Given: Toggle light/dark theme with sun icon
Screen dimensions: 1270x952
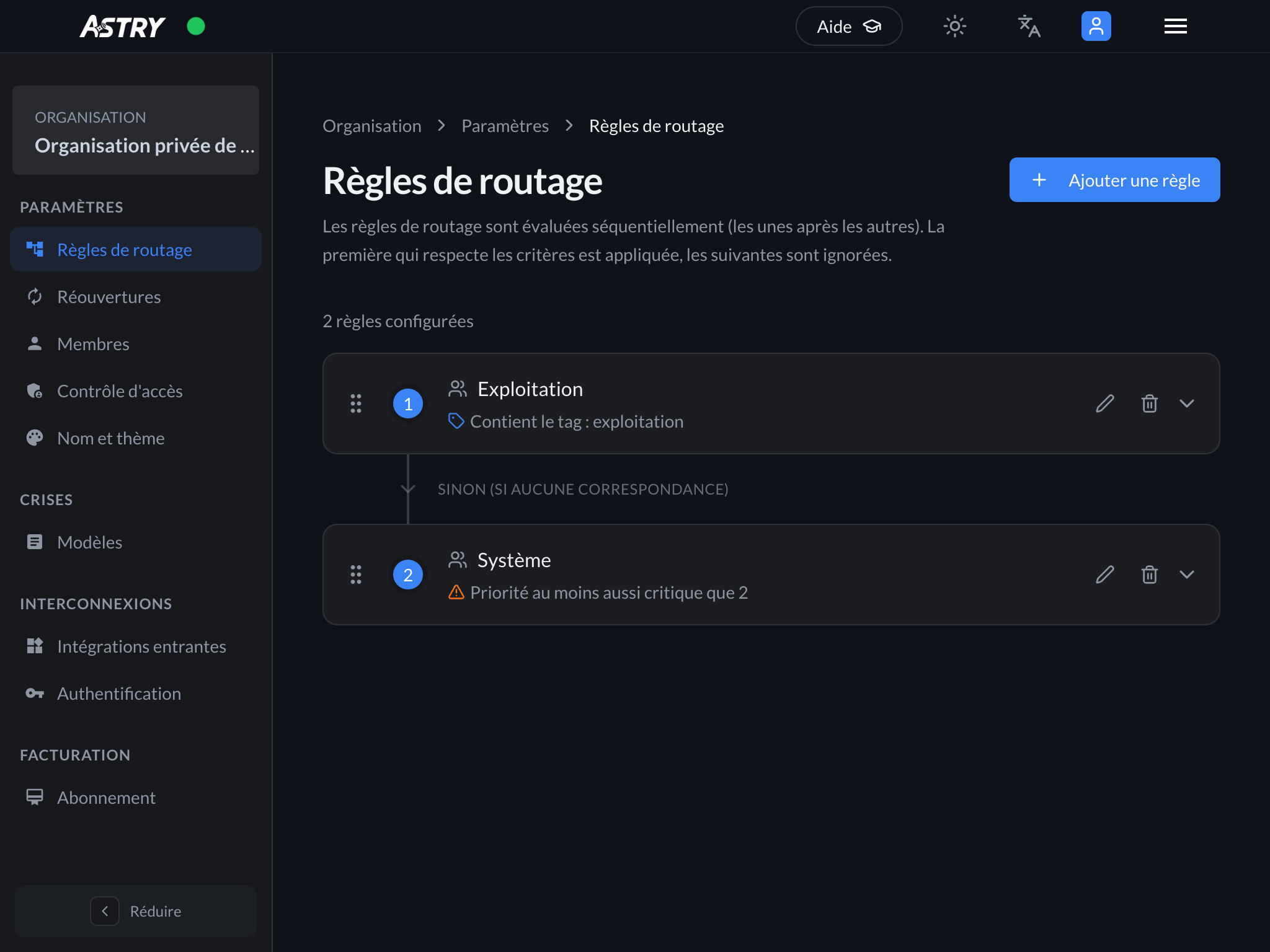Looking at the screenshot, I should [954, 27].
